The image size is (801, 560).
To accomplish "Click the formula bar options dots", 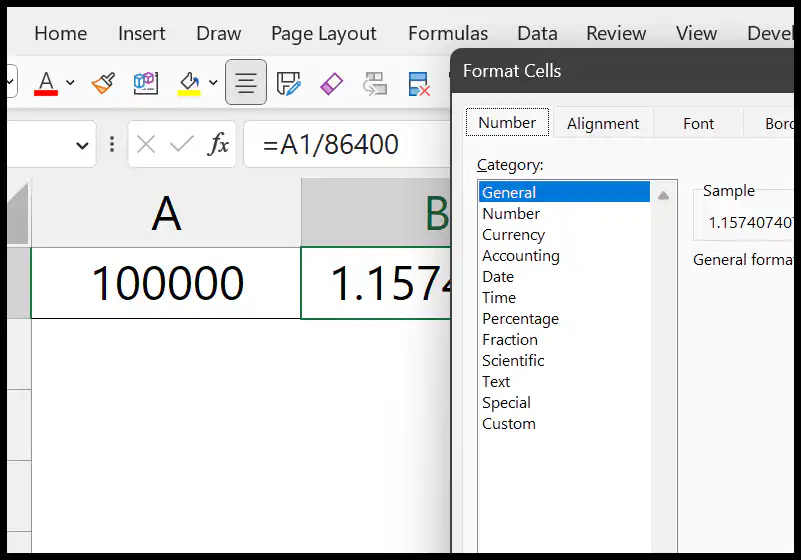I will click(x=112, y=145).
